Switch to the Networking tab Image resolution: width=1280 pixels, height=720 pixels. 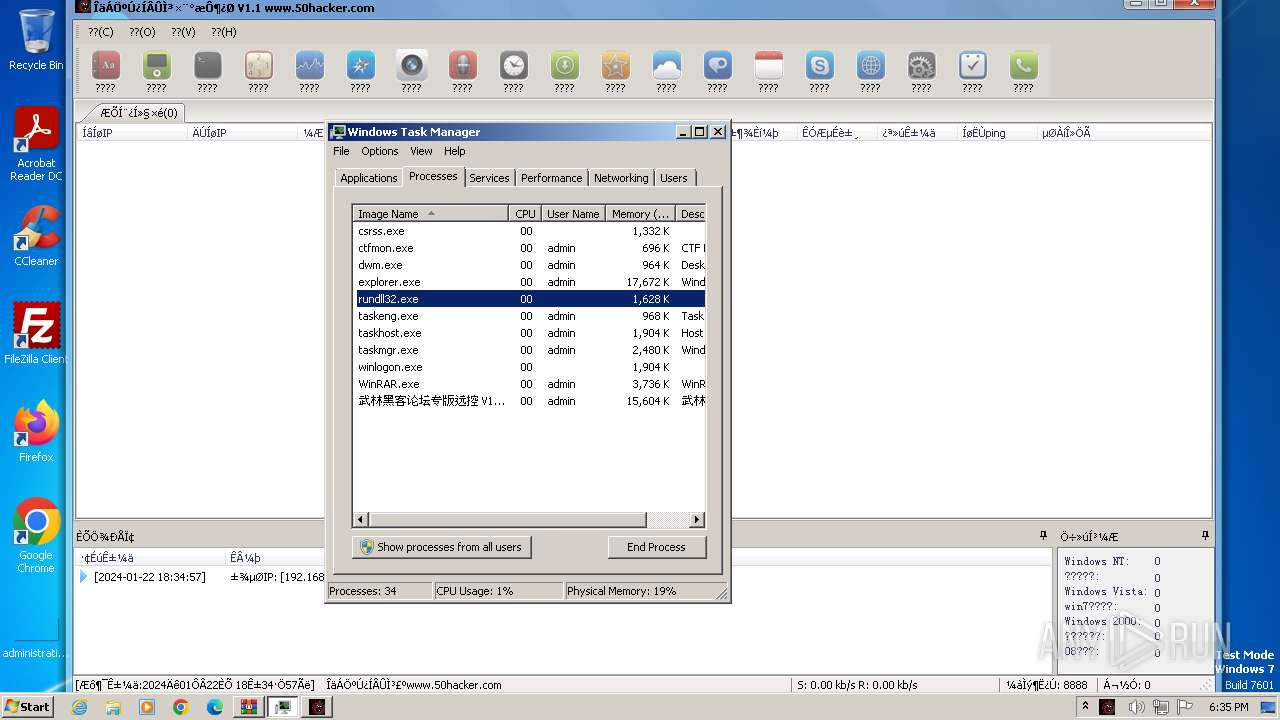click(621, 178)
